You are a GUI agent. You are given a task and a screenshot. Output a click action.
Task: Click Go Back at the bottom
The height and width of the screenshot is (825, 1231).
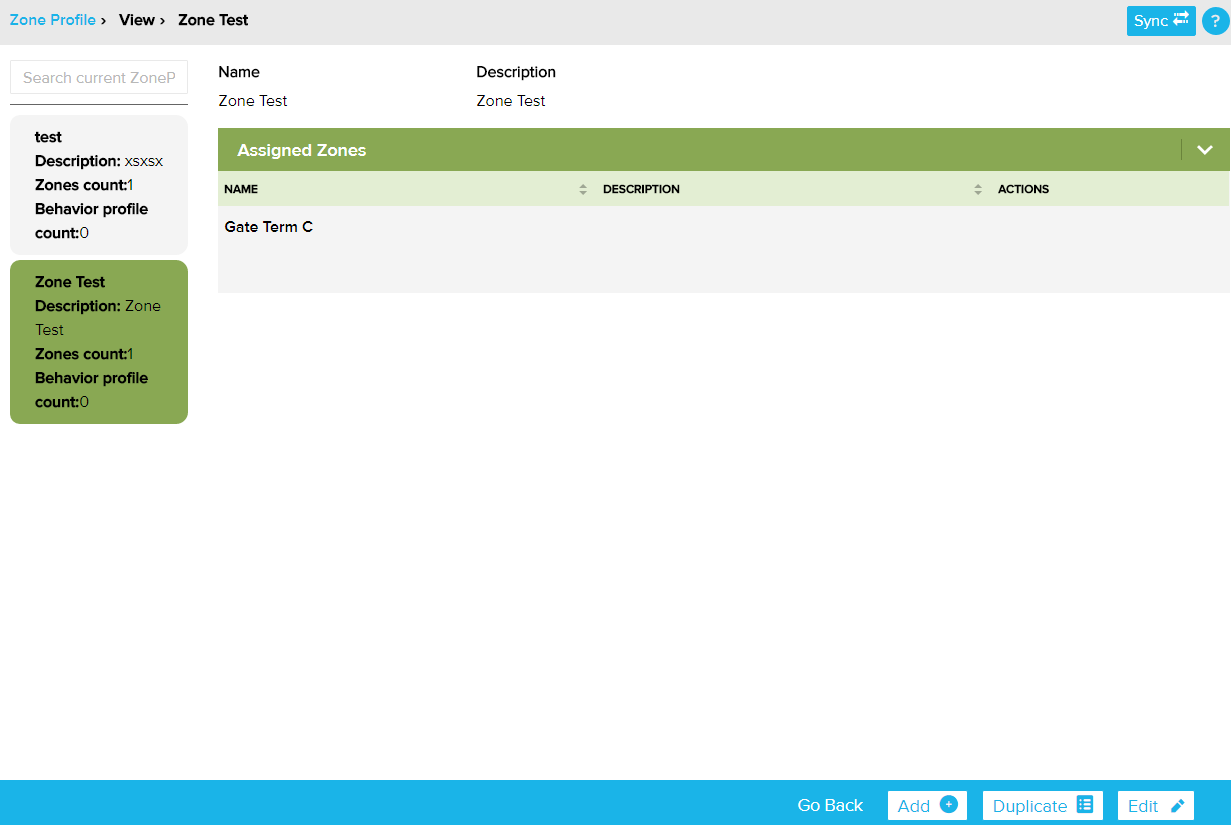[x=829, y=804]
